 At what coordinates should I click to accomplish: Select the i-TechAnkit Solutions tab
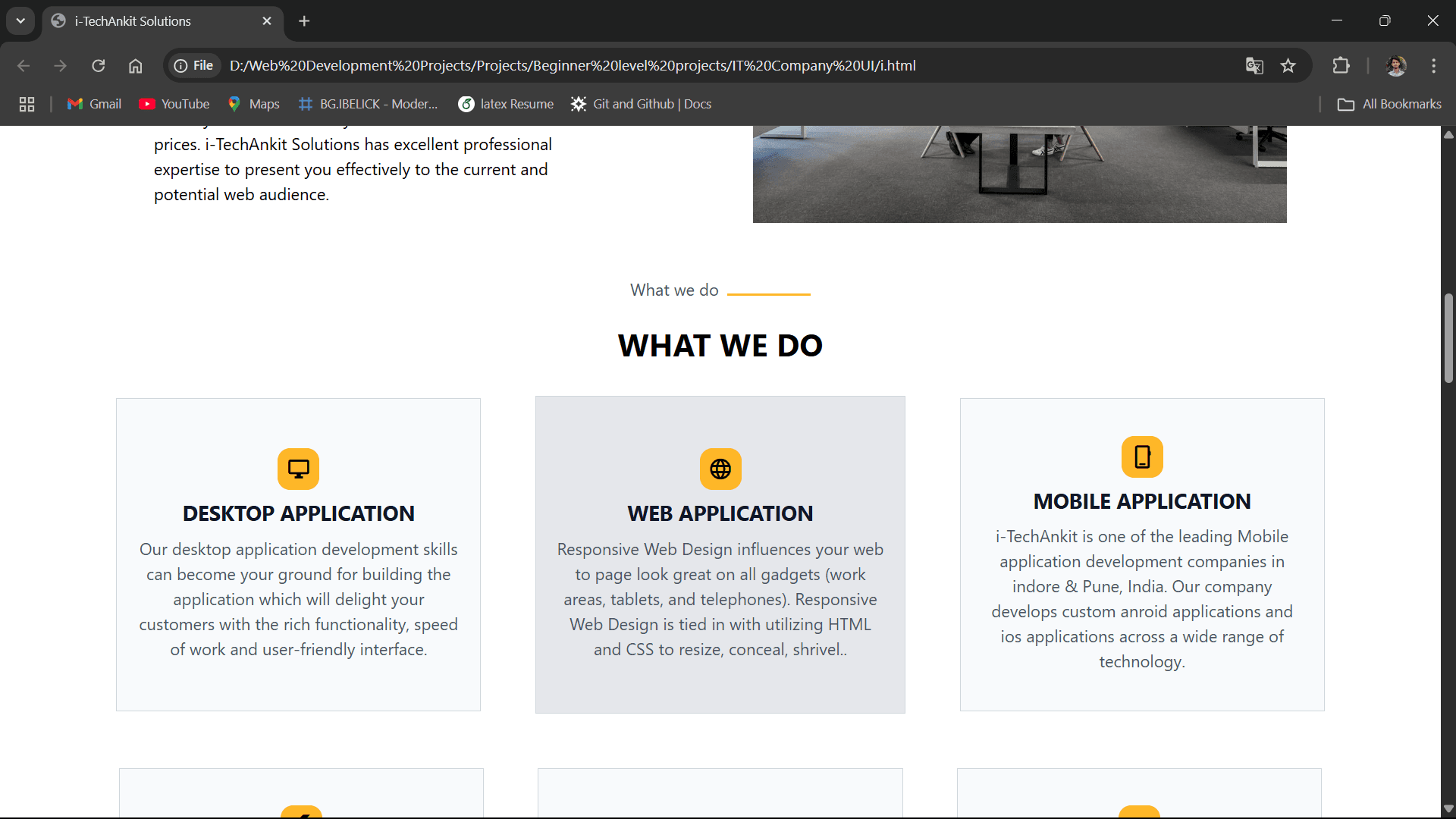pyautogui.click(x=162, y=21)
